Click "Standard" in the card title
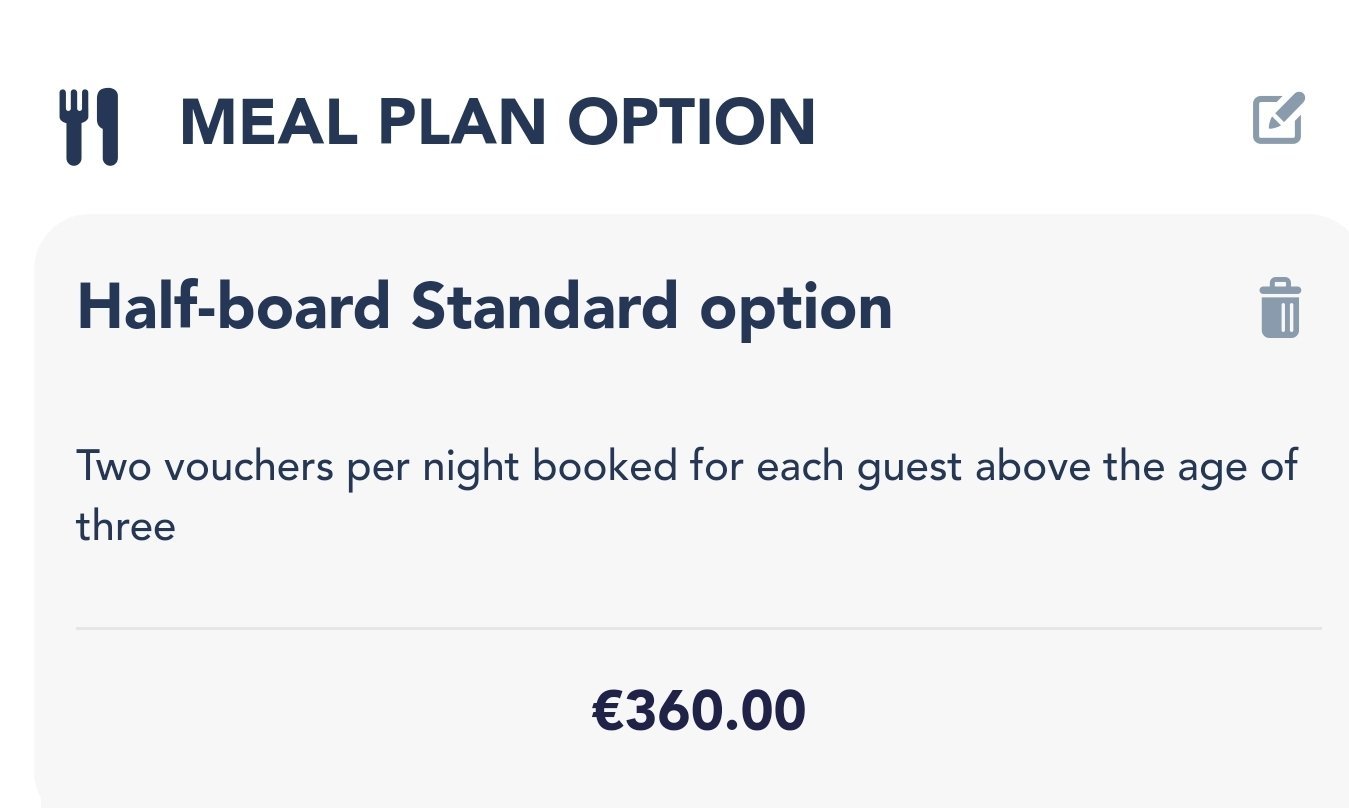1349x808 pixels. [543, 307]
